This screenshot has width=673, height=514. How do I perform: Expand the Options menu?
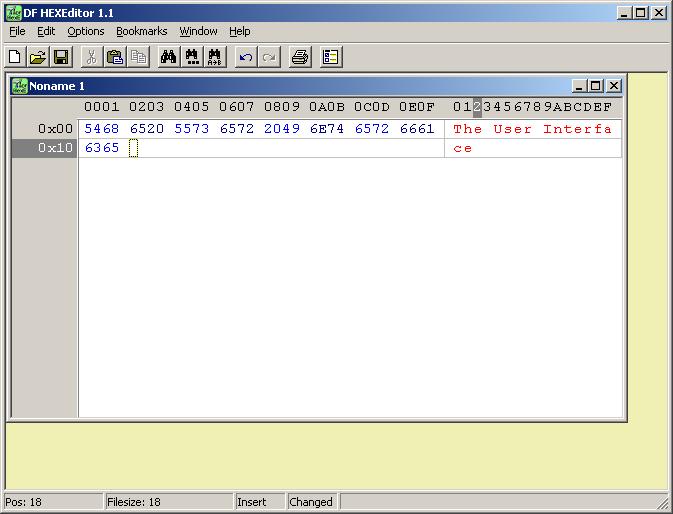[86, 31]
